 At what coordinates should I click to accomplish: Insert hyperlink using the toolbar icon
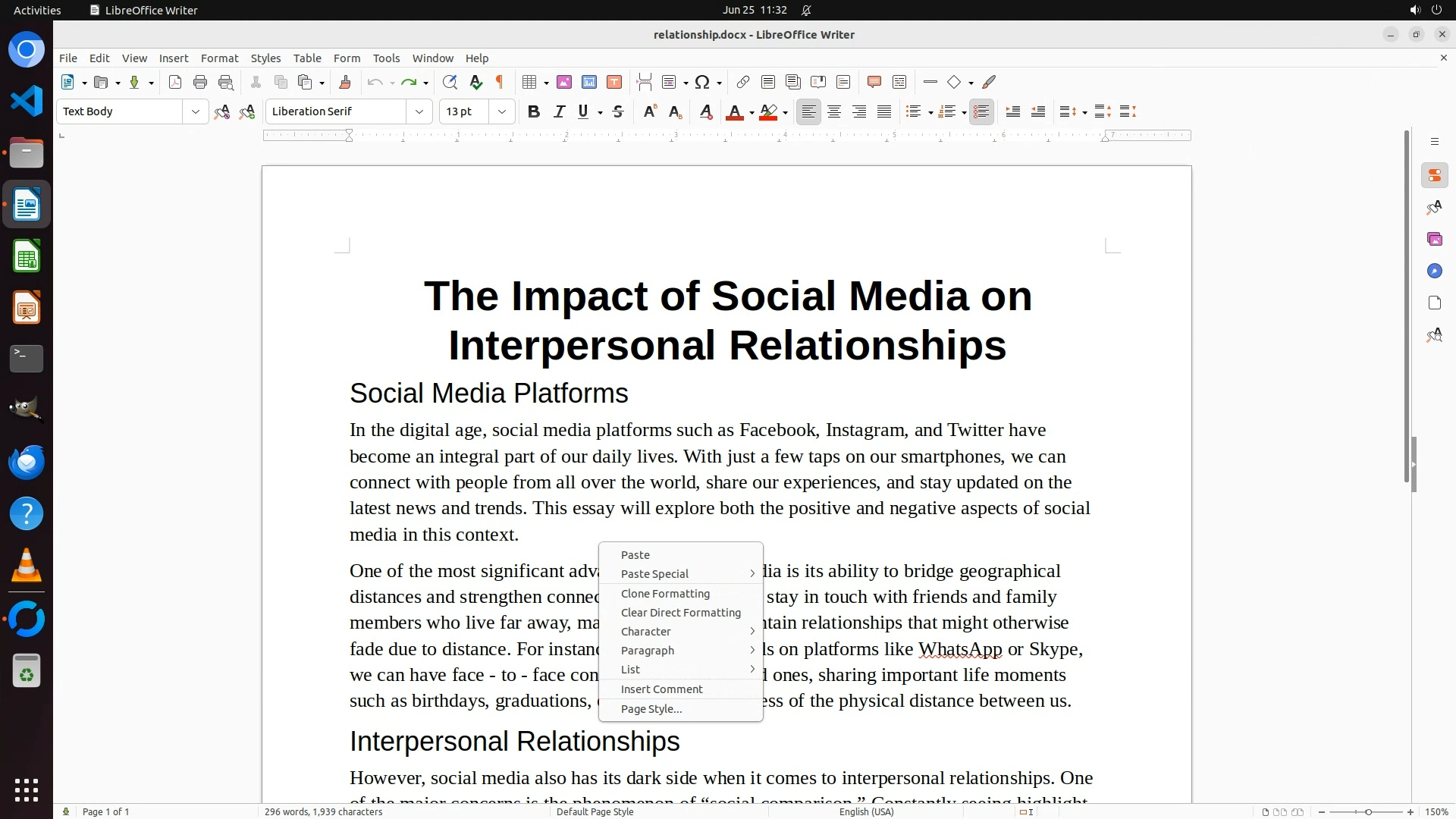click(743, 83)
